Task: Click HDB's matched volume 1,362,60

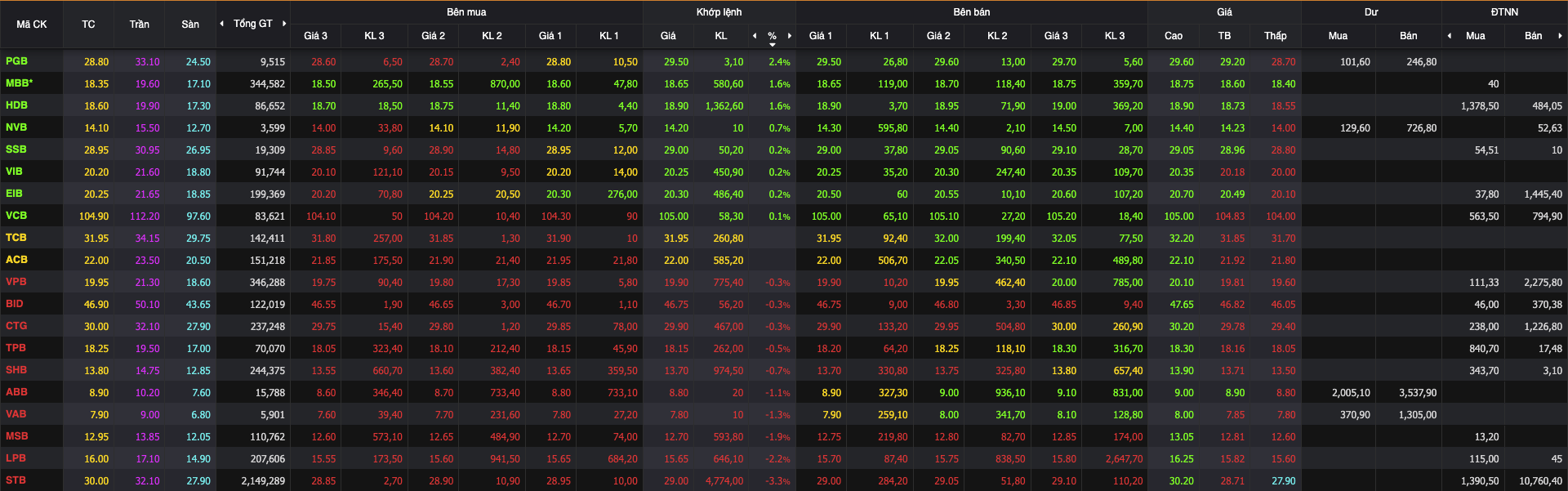Action: click(724, 106)
